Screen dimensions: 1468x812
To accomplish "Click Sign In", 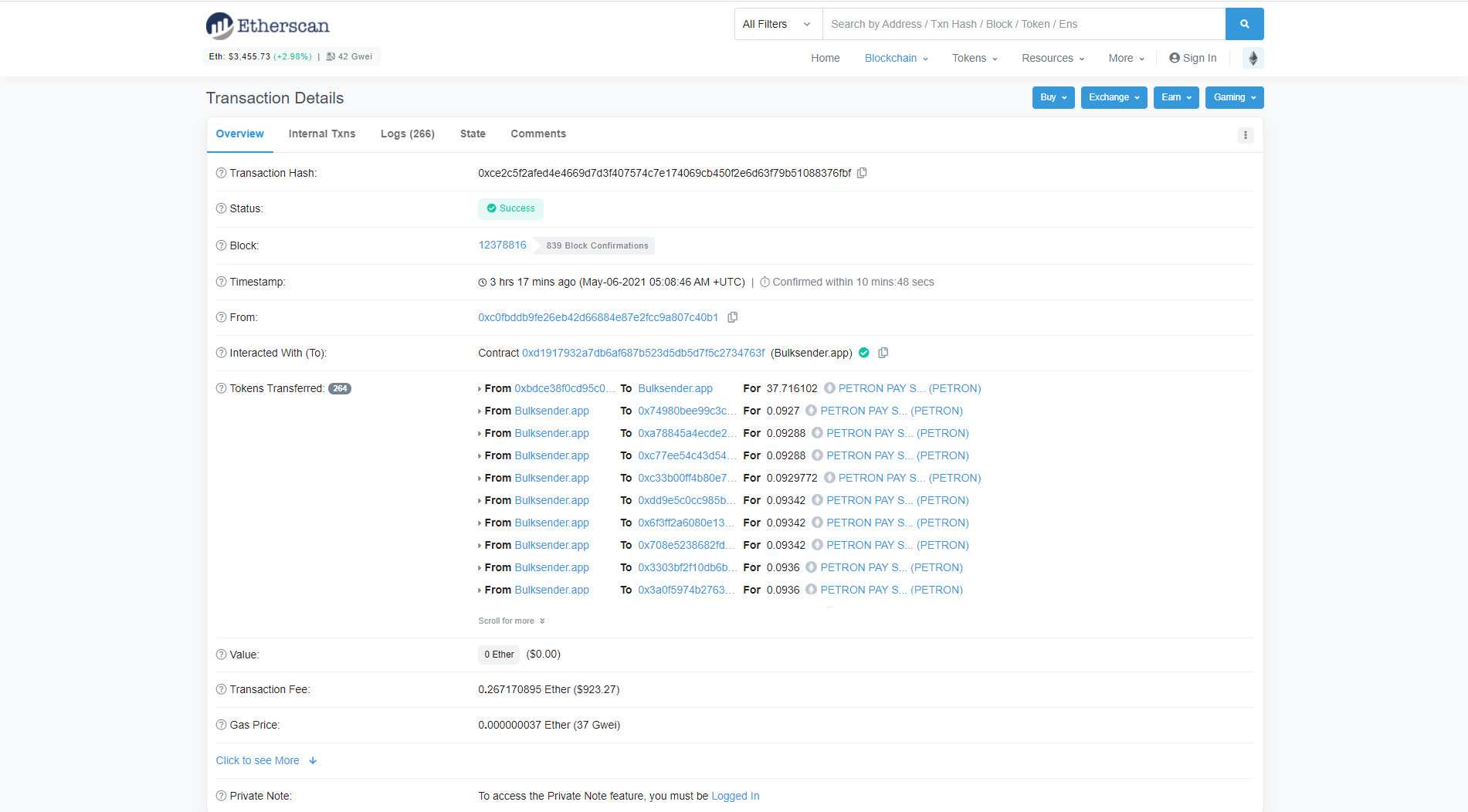I will pyautogui.click(x=1193, y=58).
